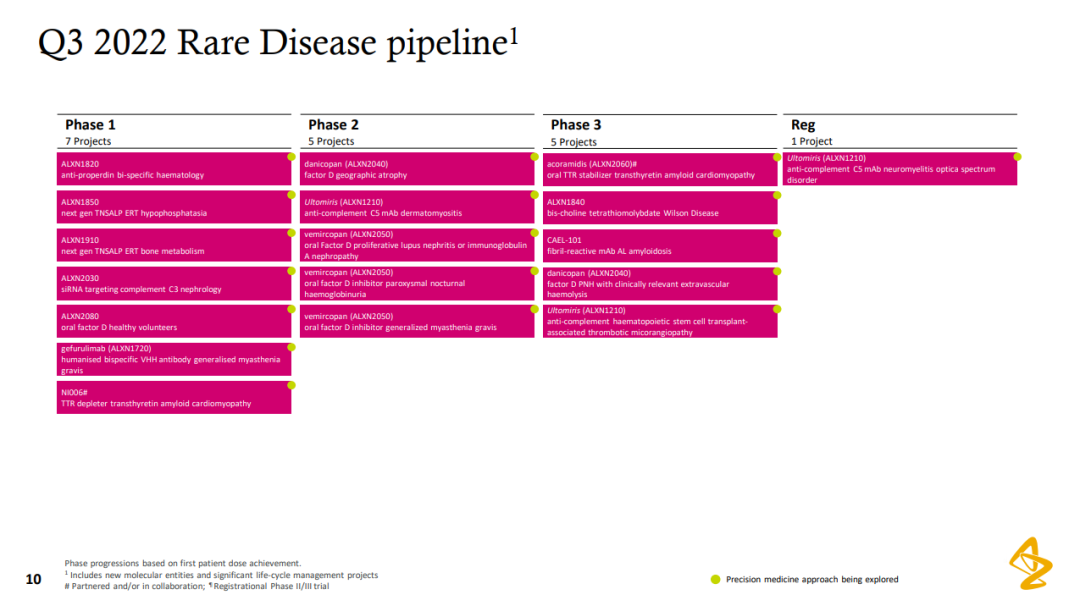Select the vemircopan generalized myasthenia gravis box

pyautogui.click(x=417, y=322)
